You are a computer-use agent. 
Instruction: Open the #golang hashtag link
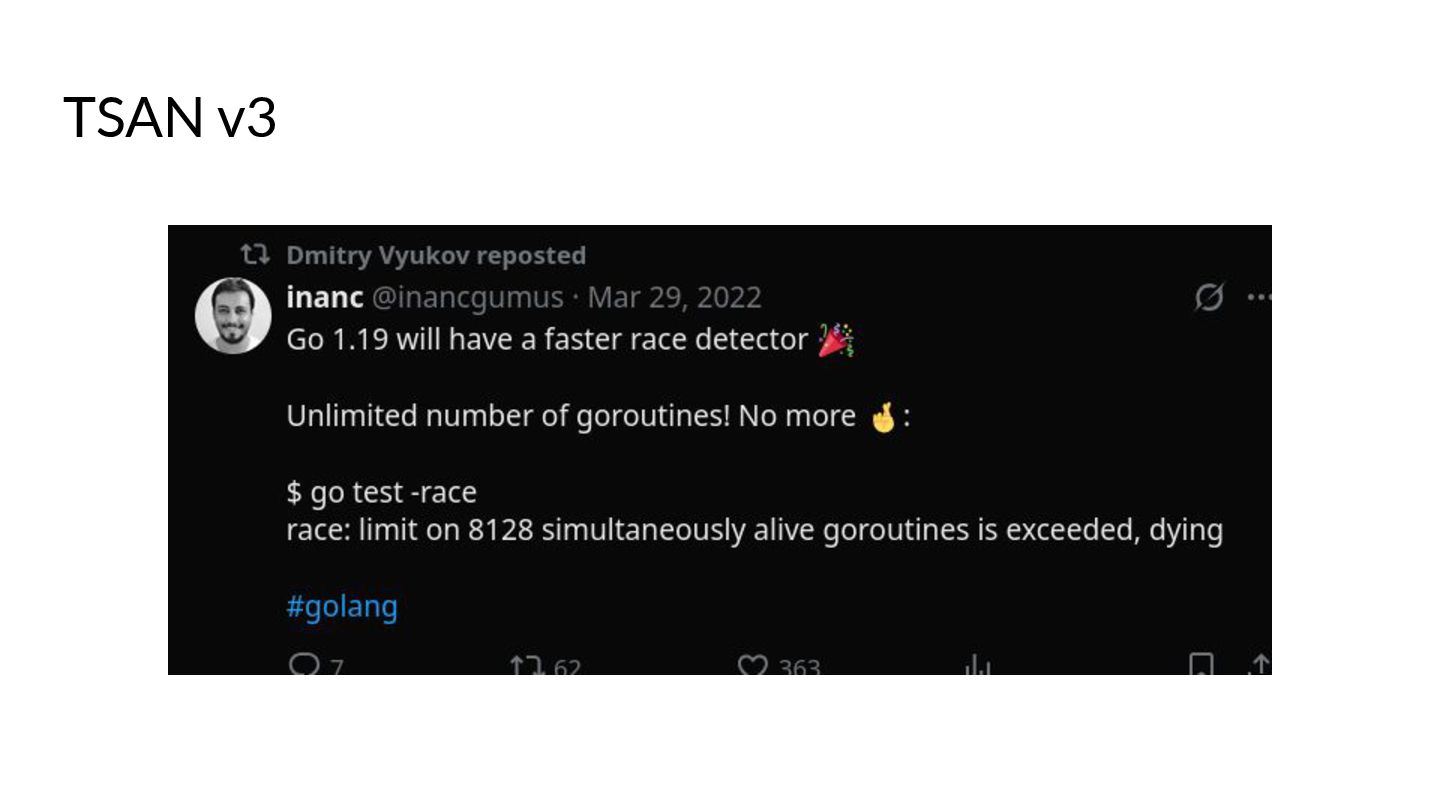342,607
